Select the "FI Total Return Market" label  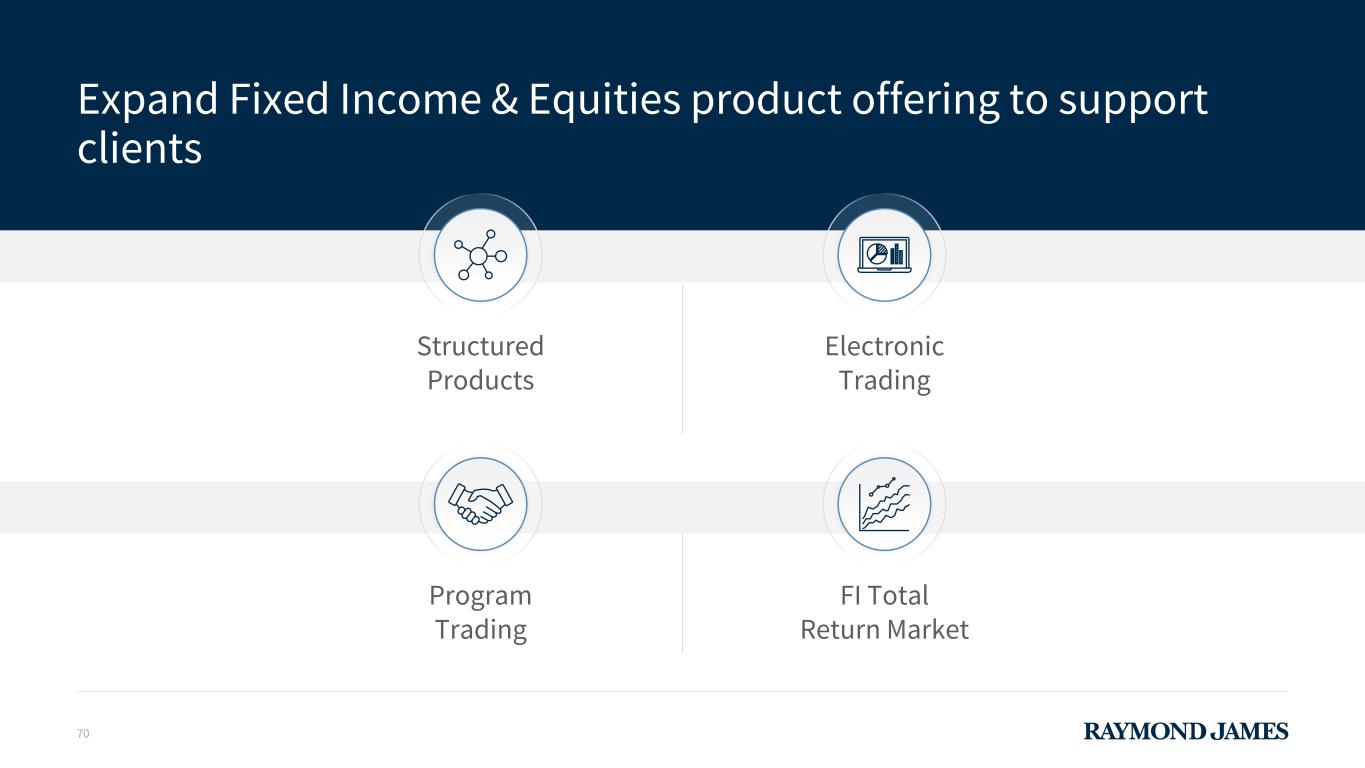pyautogui.click(x=884, y=612)
